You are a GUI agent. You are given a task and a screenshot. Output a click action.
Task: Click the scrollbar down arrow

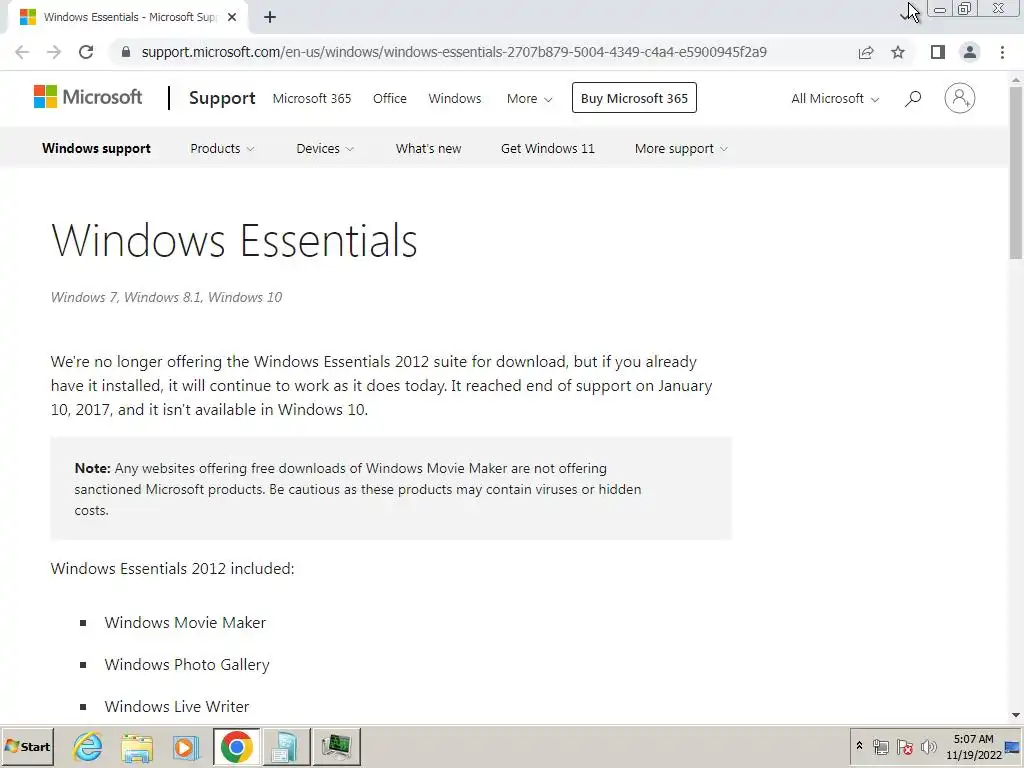(x=1016, y=716)
